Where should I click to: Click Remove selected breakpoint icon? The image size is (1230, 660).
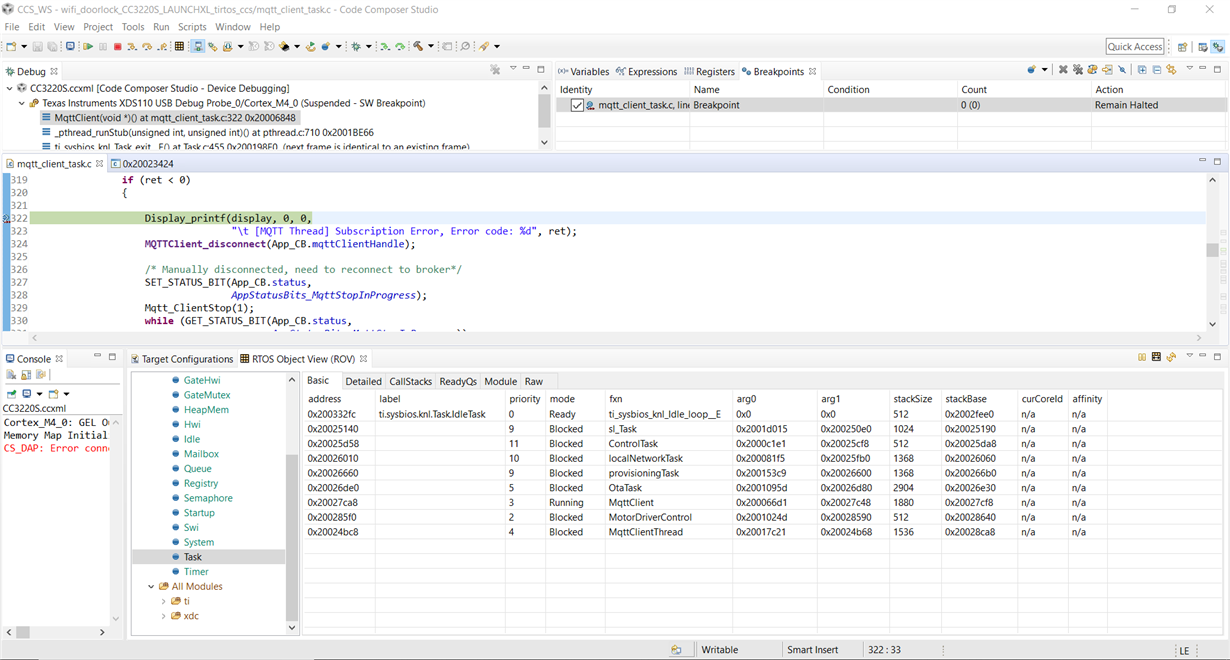point(1063,70)
